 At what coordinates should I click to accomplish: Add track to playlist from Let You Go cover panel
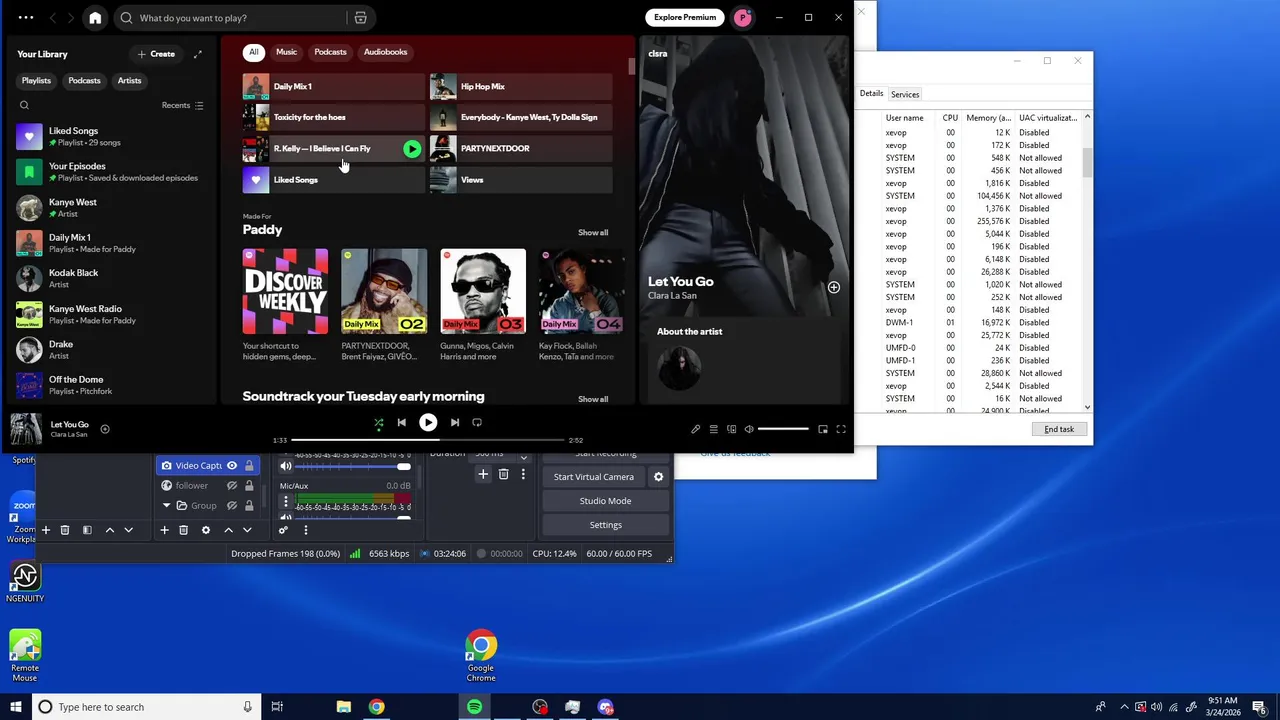(833, 287)
